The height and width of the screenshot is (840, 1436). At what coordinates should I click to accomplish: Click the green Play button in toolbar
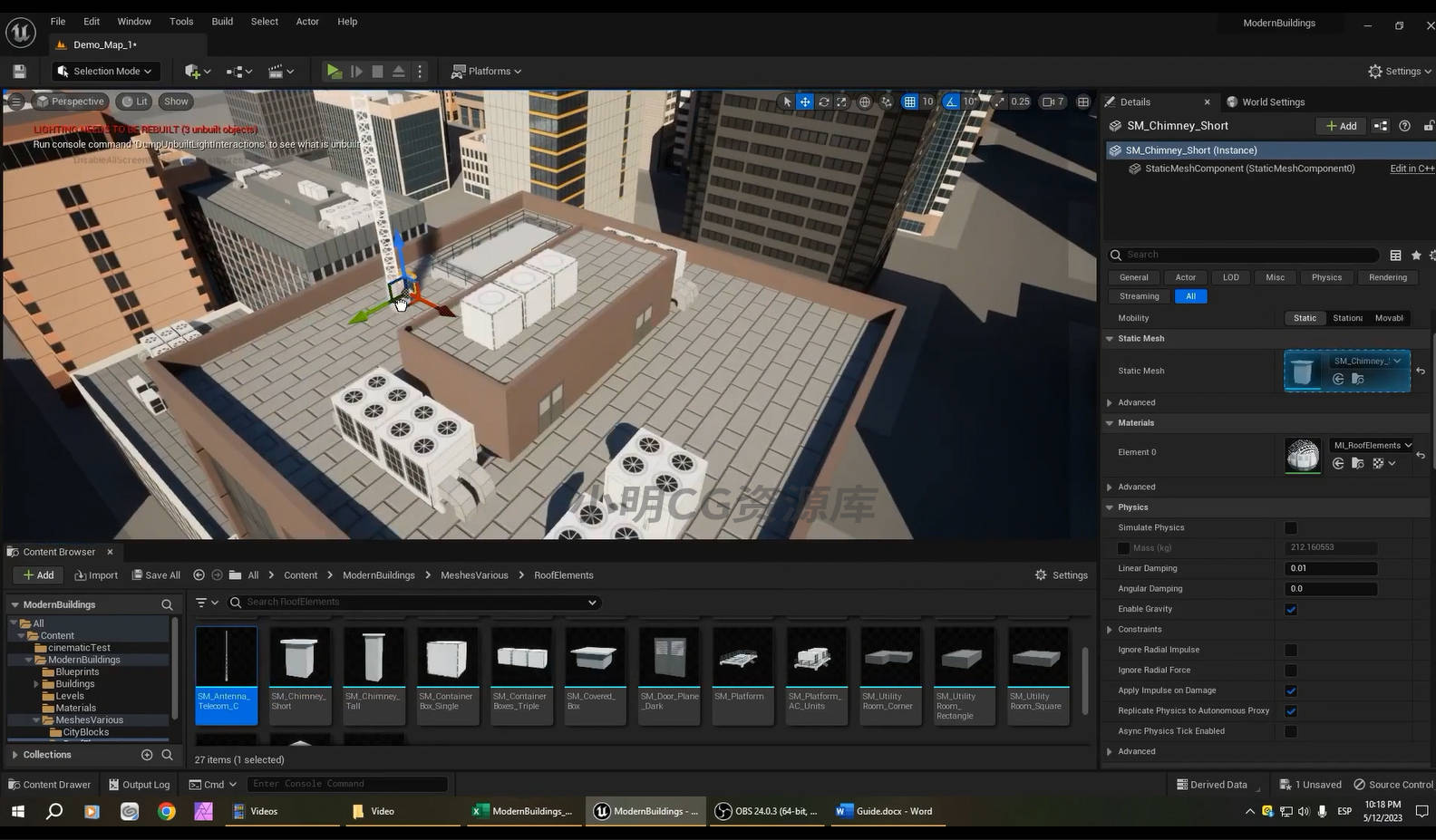(334, 72)
